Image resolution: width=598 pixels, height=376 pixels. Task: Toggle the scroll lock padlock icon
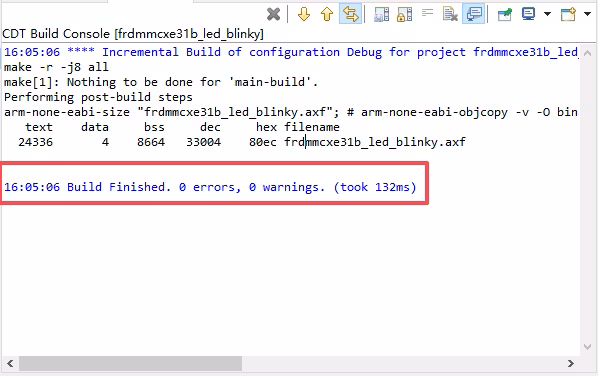pos(404,14)
